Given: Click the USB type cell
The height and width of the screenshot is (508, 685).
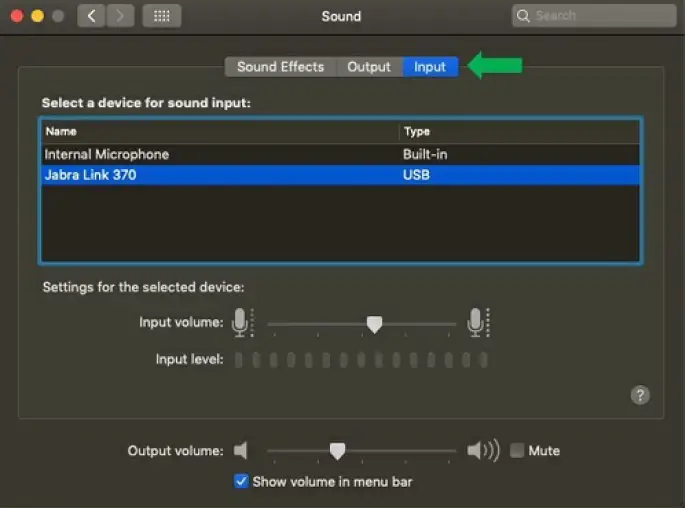Looking at the screenshot, I should [416, 175].
